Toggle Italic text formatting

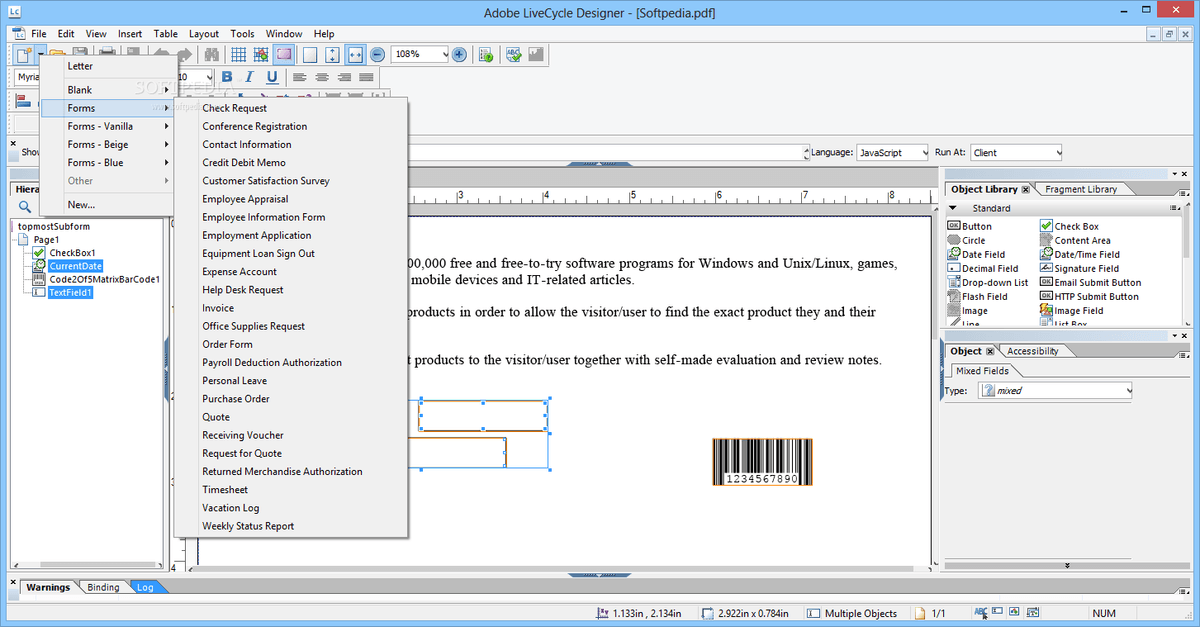250,77
